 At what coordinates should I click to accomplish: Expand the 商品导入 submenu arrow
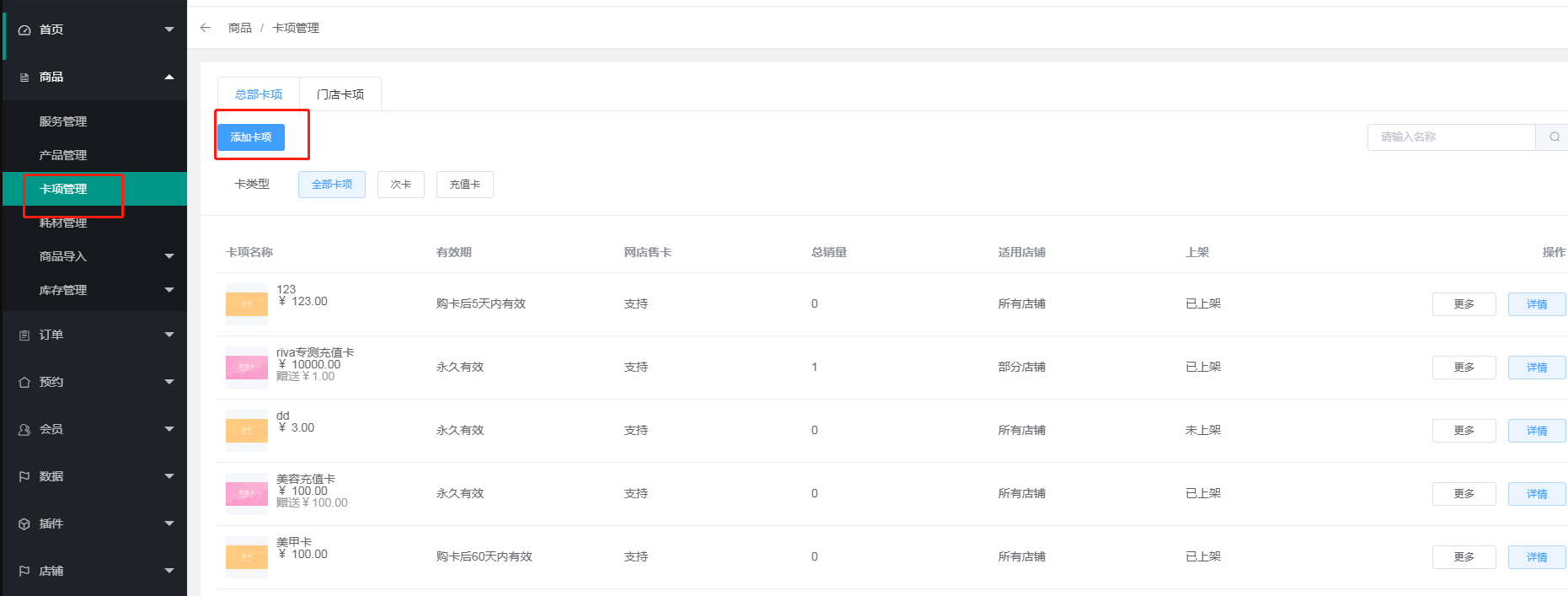tap(169, 256)
